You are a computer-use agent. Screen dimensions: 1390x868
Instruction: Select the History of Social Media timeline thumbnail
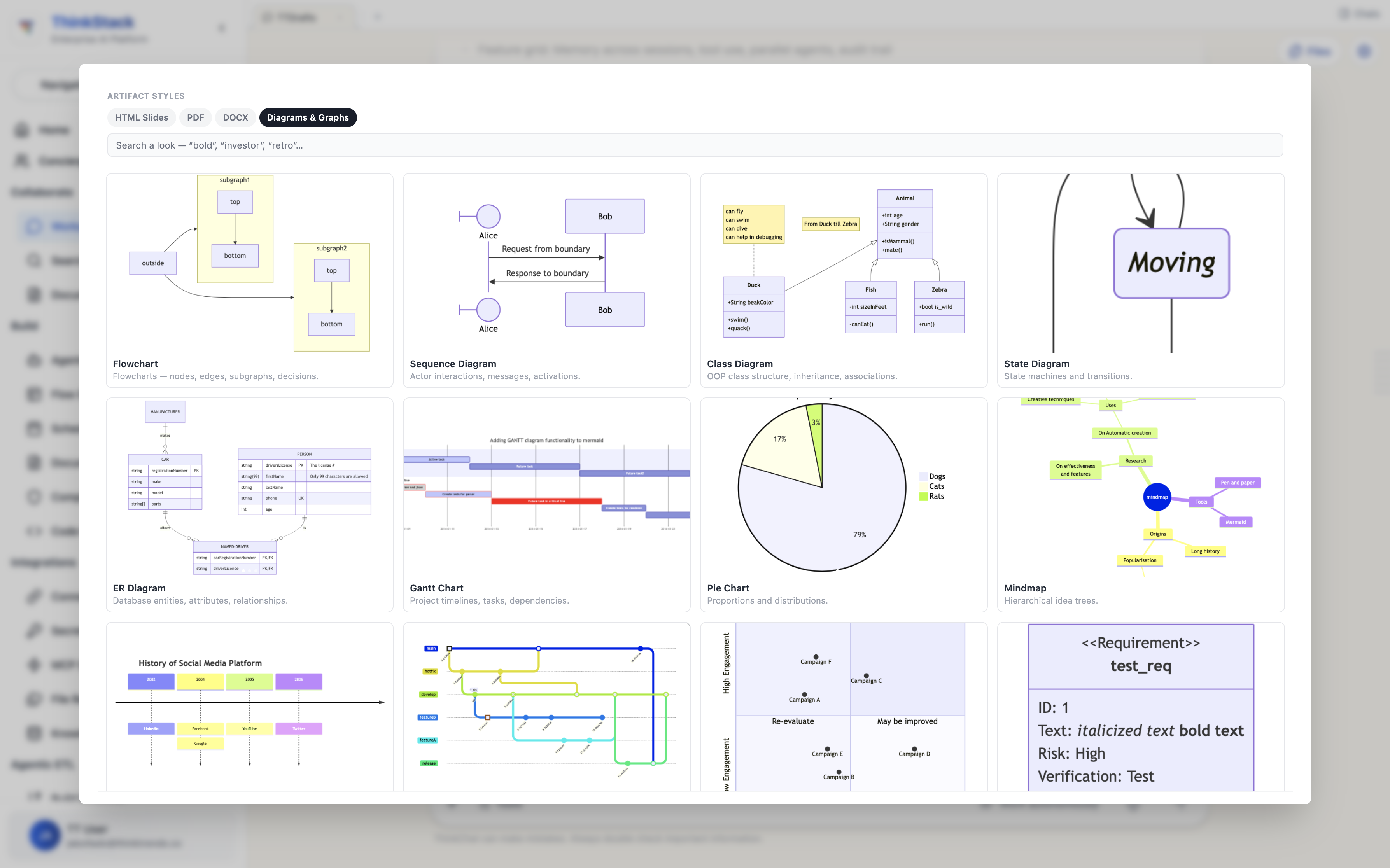[x=250, y=707]
